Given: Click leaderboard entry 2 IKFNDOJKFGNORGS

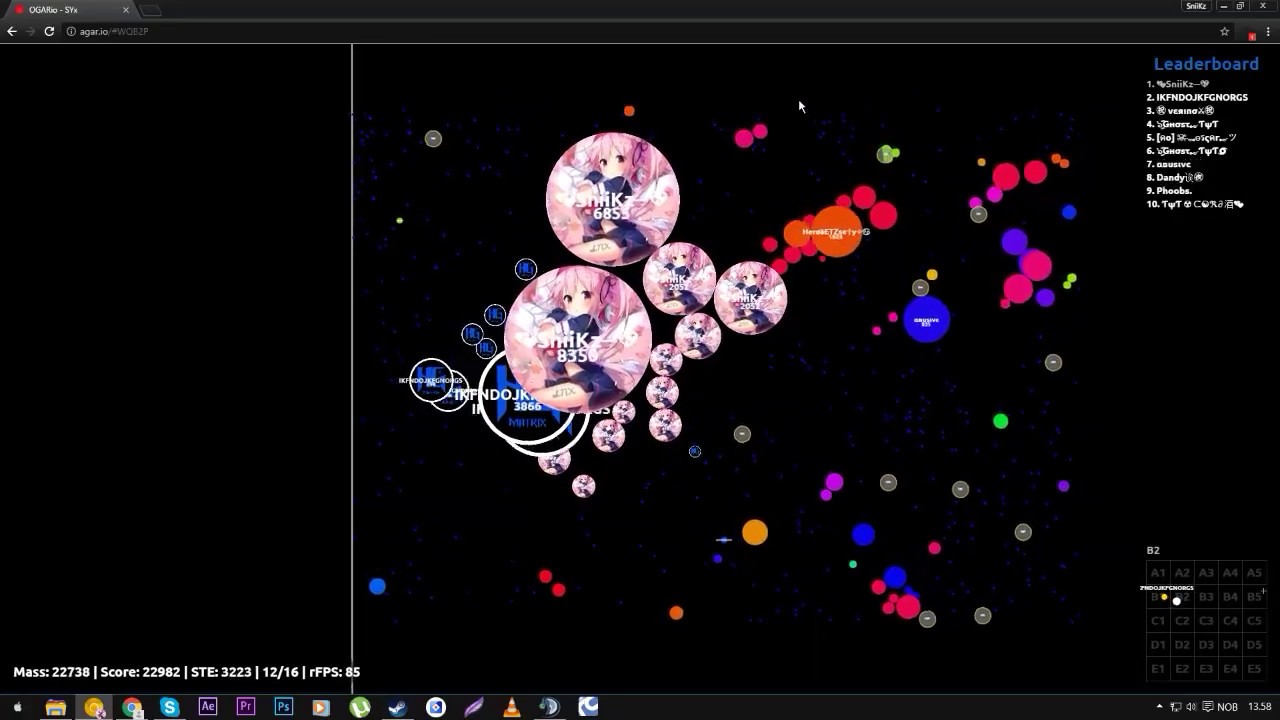Looking at the screenshot, I should [x=1197, y=97].
